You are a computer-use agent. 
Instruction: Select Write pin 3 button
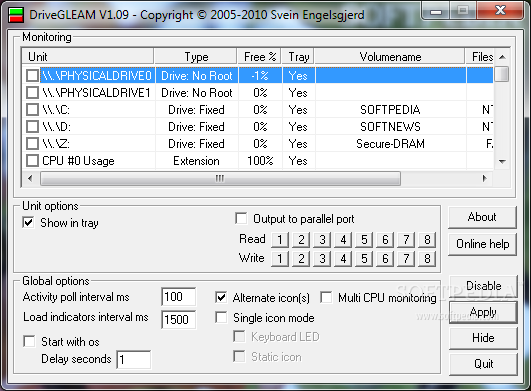(x=322, y=259)
